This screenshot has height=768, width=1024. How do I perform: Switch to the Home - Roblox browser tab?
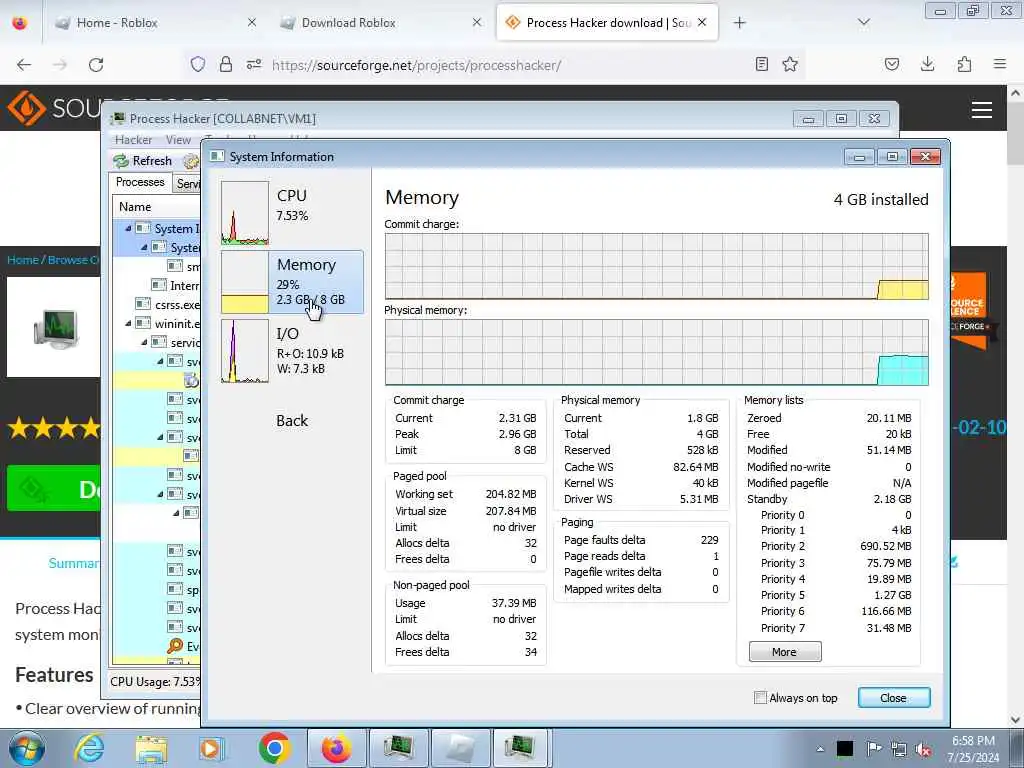coord(155,23)
